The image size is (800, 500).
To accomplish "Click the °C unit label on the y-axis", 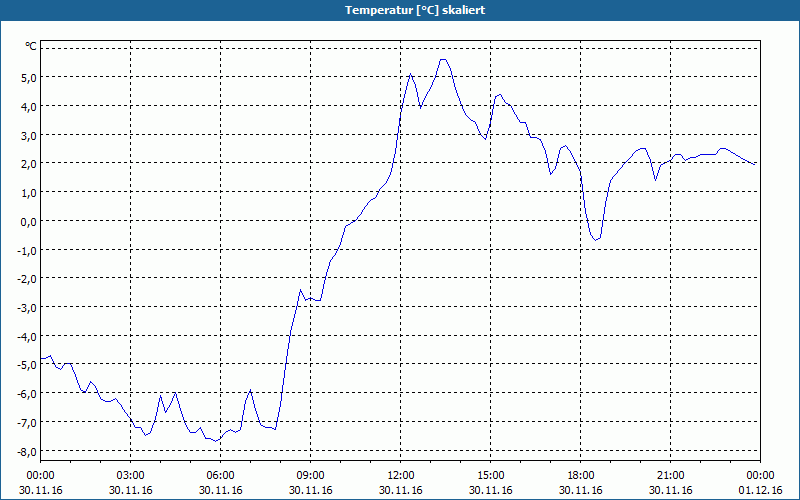I will point(31,46).
